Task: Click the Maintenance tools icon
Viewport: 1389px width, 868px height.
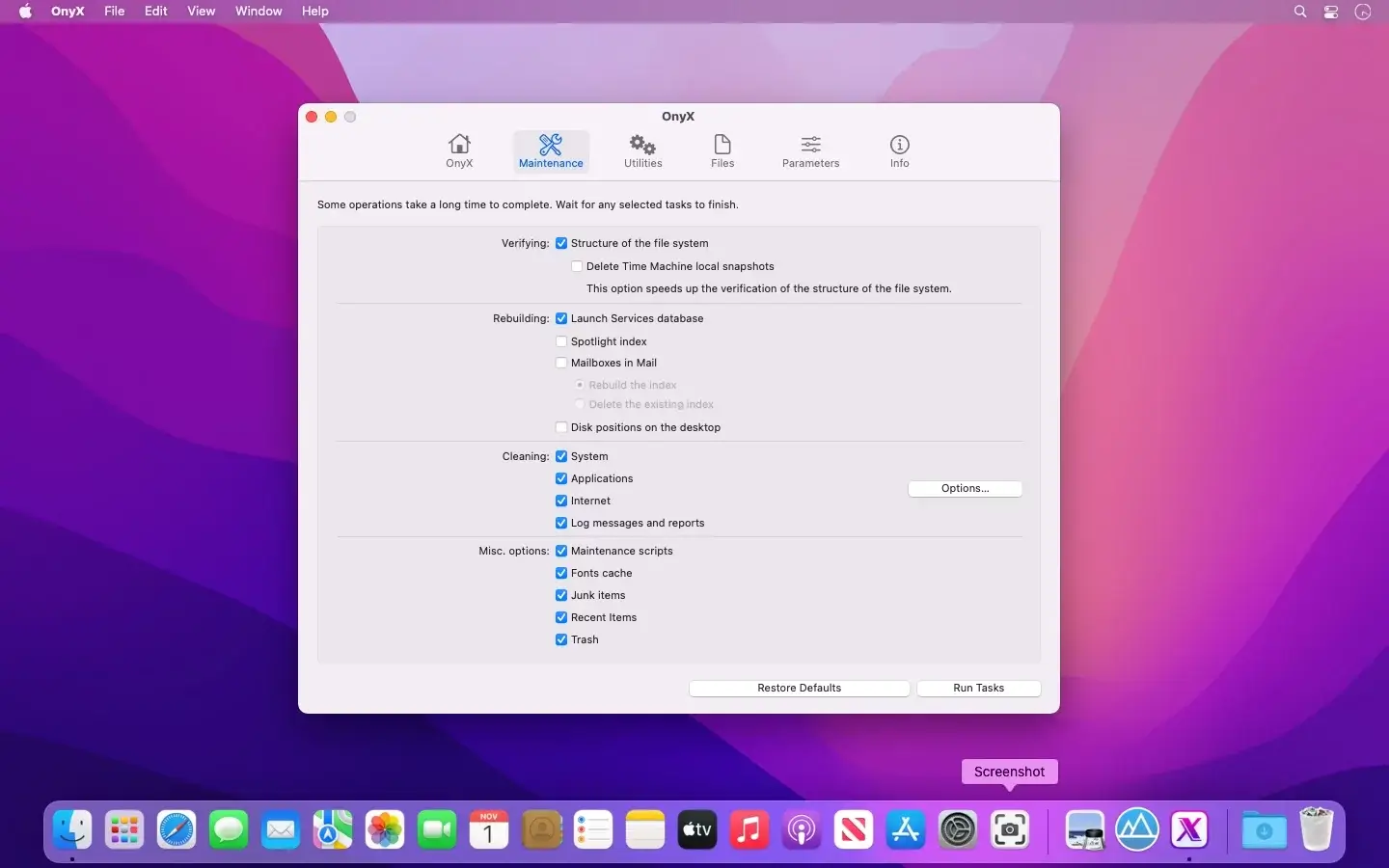Action: tap(551, 145)
